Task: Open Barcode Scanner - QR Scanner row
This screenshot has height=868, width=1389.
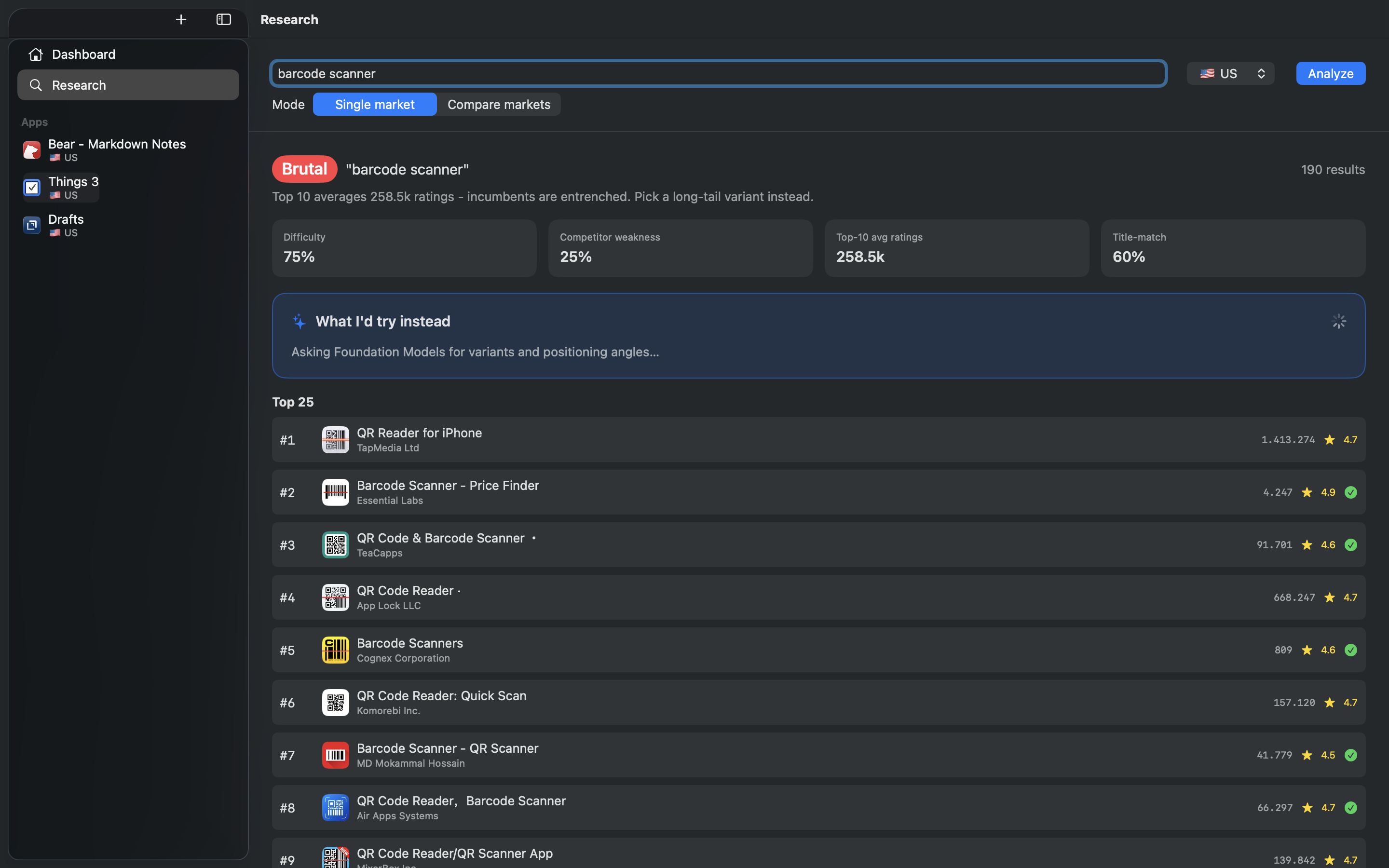Action: coord(818,755)
